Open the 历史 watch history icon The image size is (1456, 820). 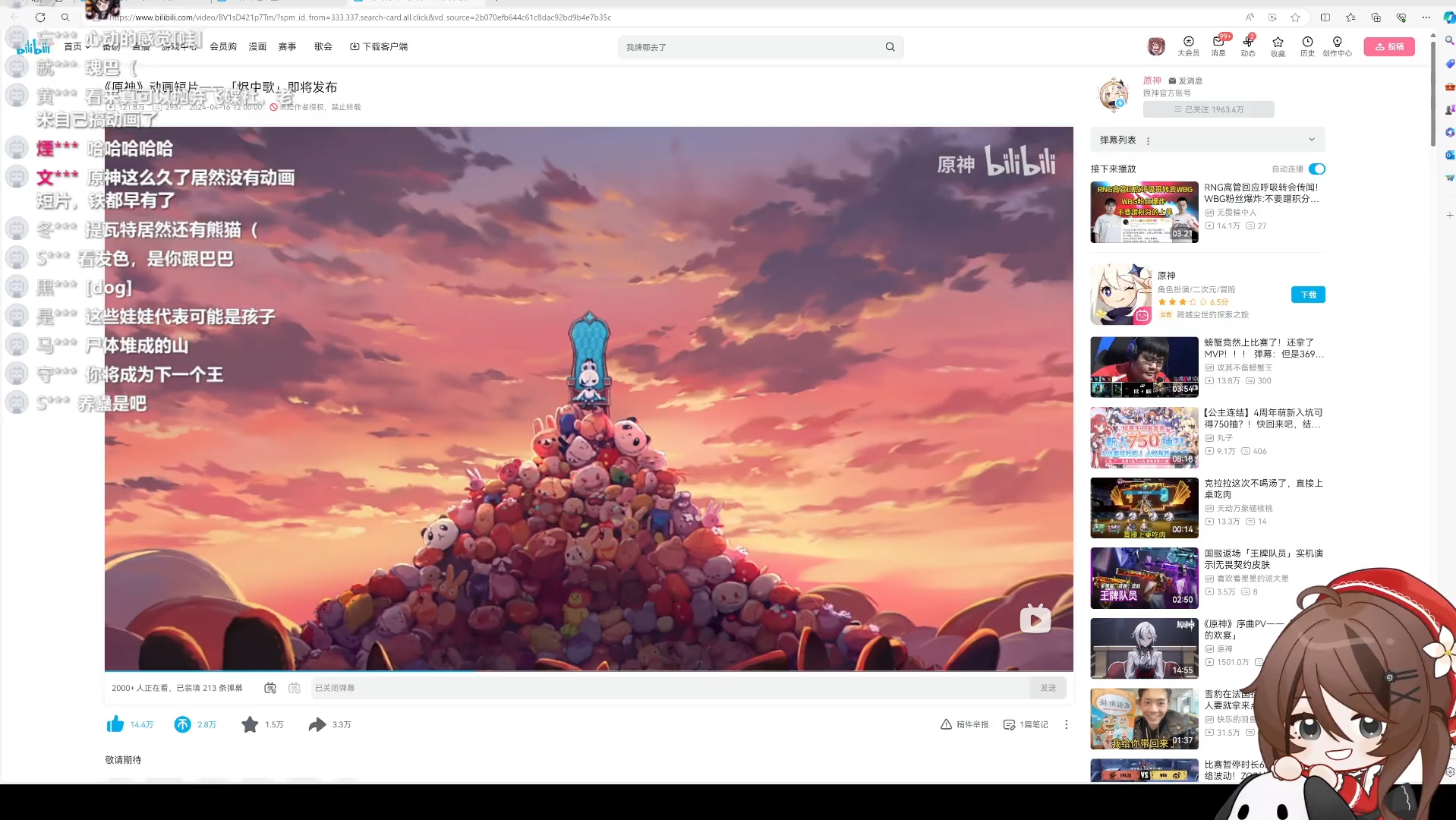(1307, 46)
